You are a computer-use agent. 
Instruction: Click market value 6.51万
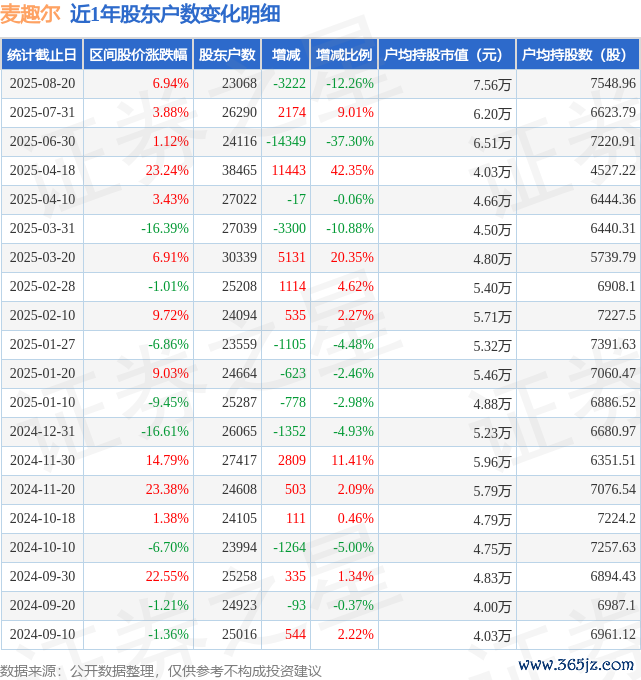492,143
